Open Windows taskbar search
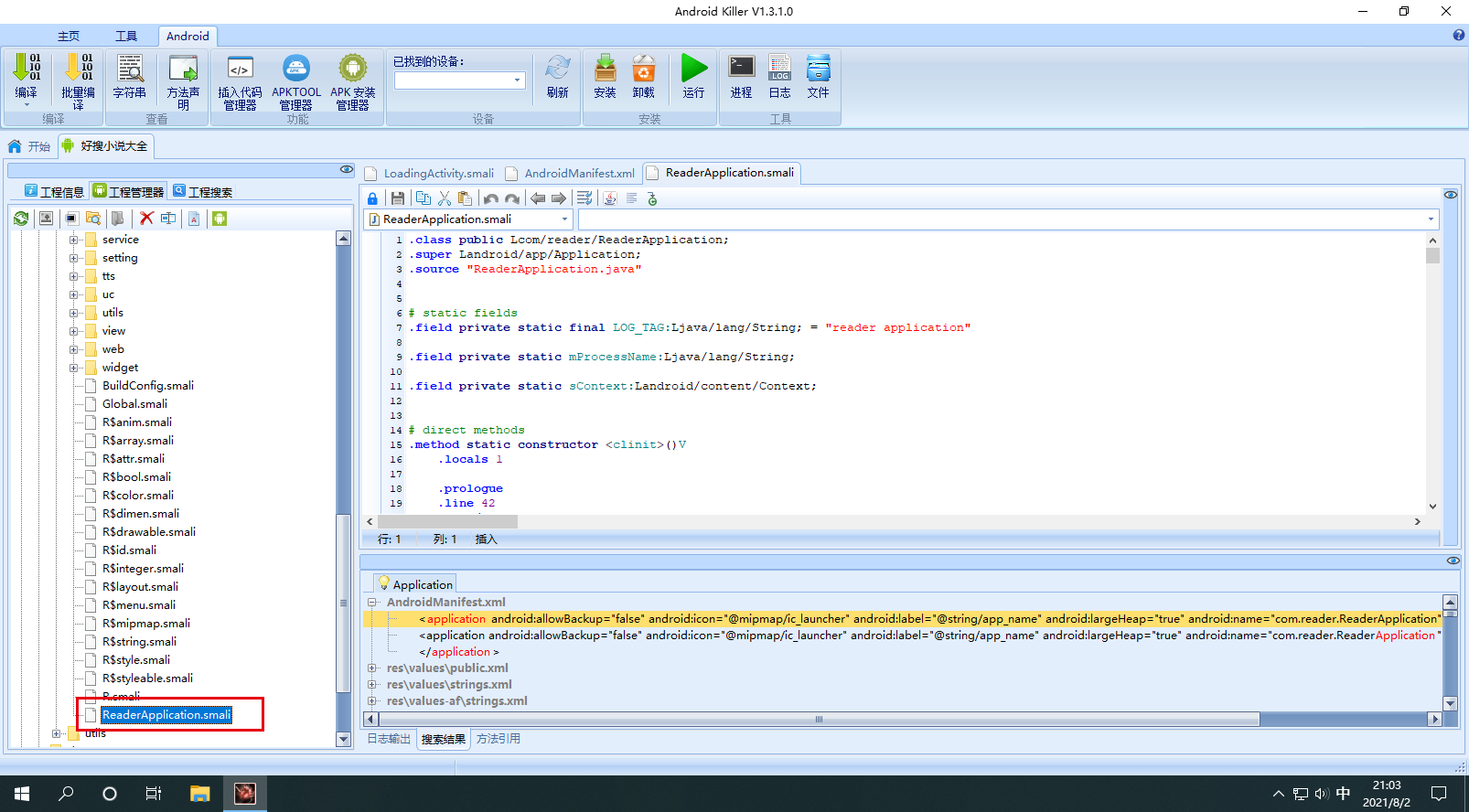 66,794
